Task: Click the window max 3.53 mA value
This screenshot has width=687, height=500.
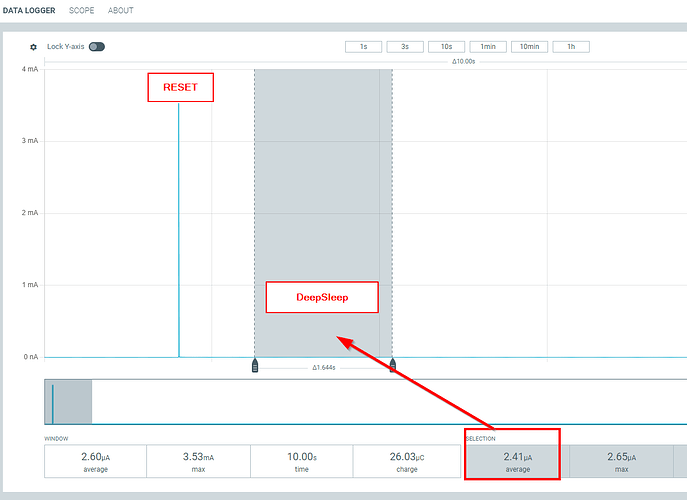Action: point(198,461)
